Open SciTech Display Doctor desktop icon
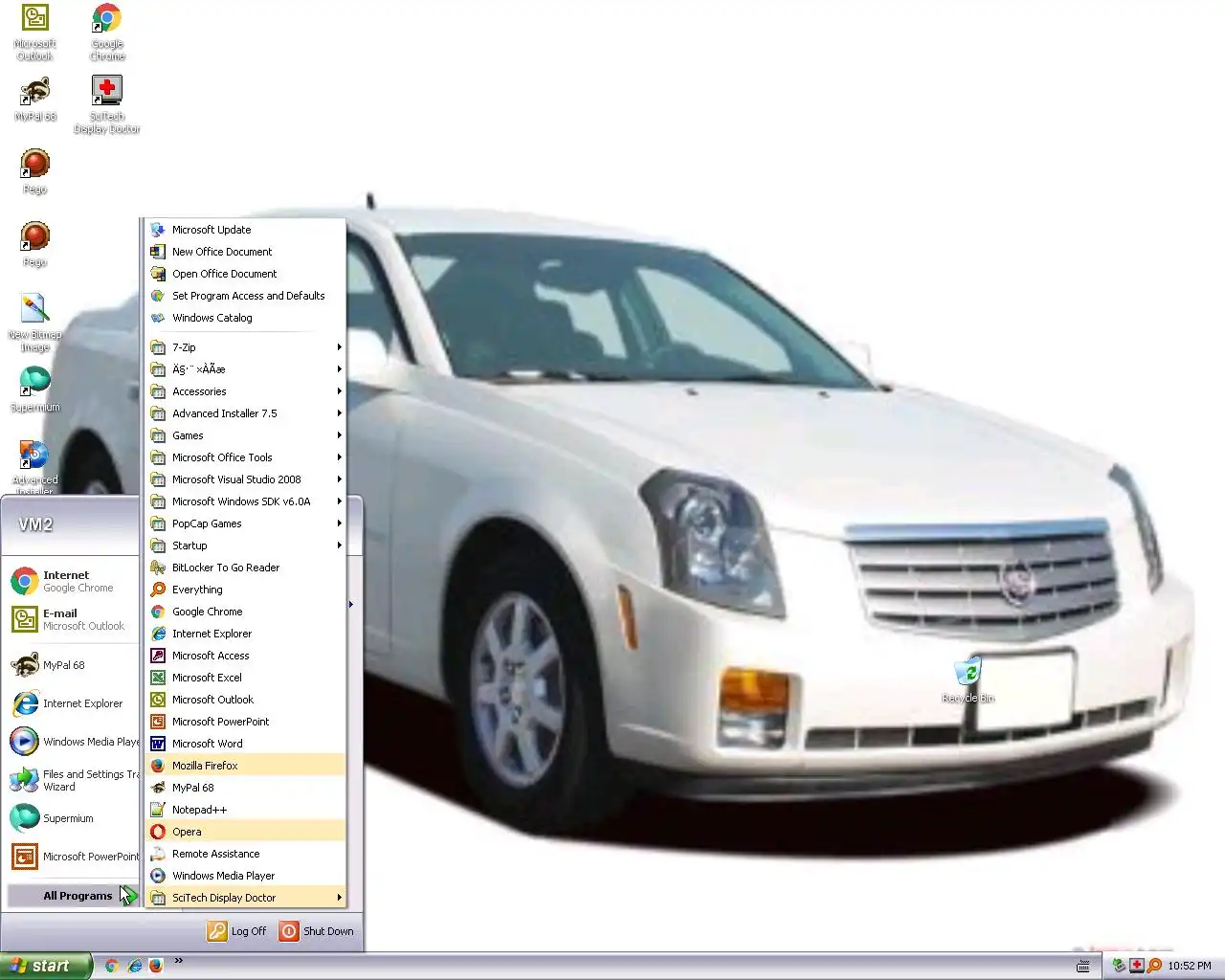This screenshot has height=980, width=1225. tap(107, 104)
